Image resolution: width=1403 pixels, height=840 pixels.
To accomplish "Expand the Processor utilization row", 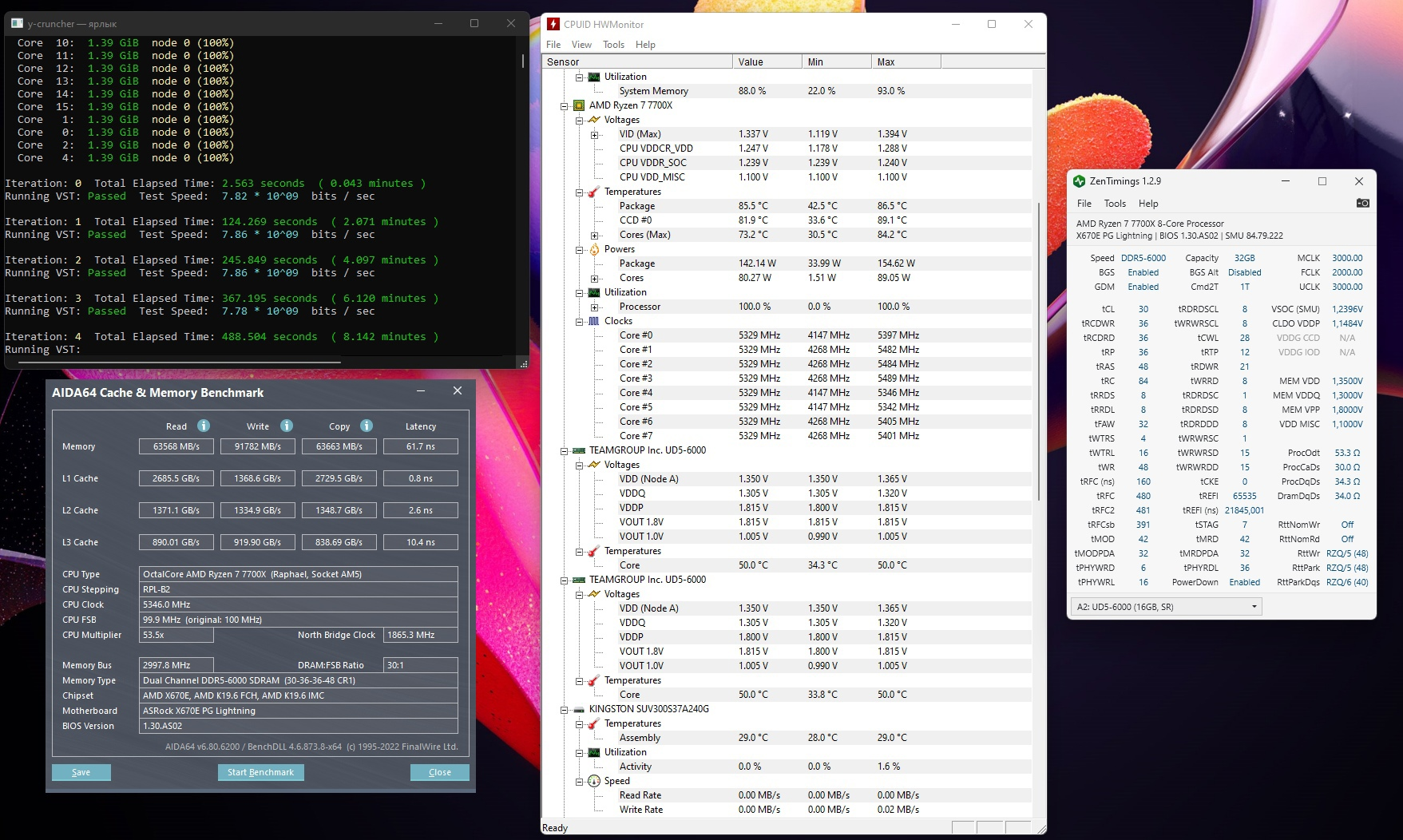I will [594, 307].
